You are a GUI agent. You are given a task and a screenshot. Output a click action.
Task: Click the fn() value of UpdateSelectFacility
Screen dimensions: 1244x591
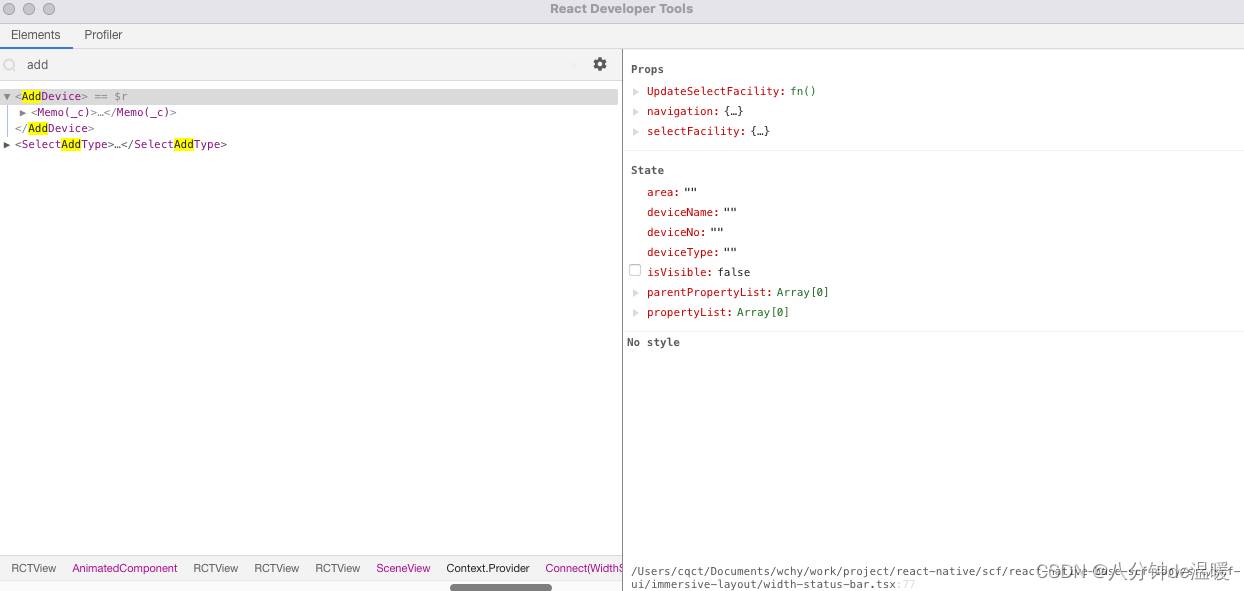[x=803, y=91]
